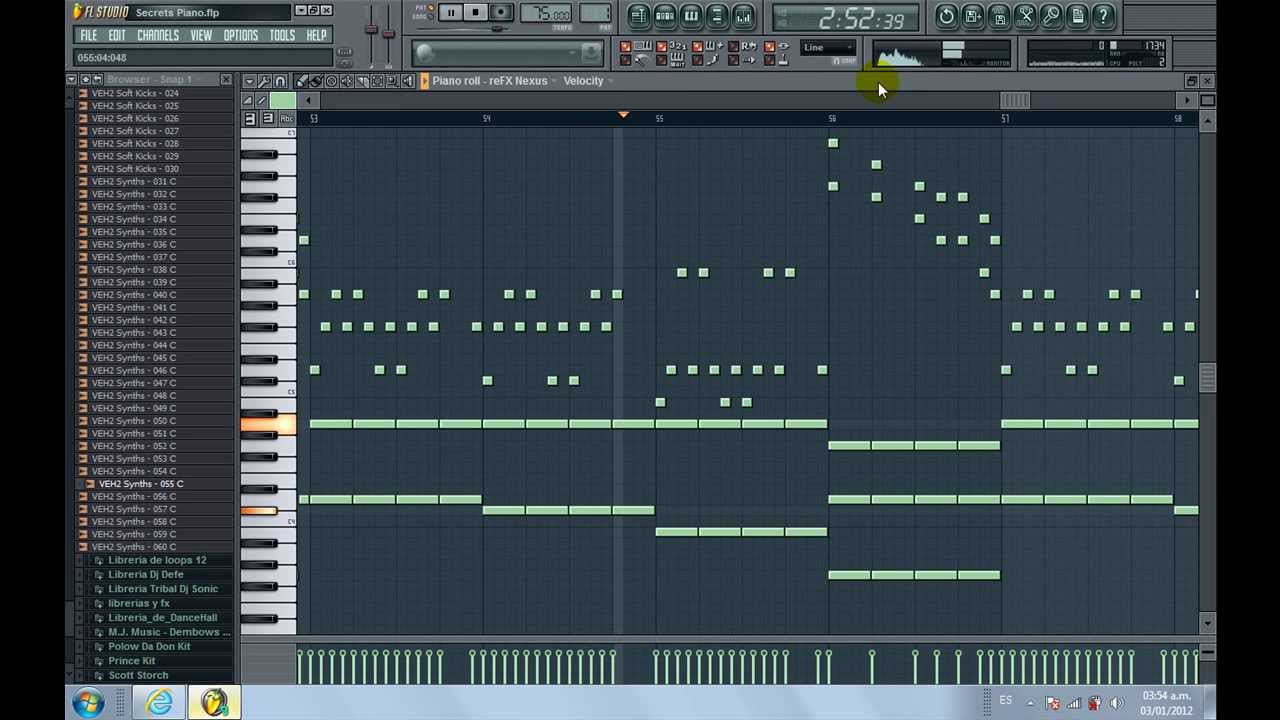Open the One-click audio recording scissors button
Viewport: 1280px width, 720px height.
point(1025,16)
